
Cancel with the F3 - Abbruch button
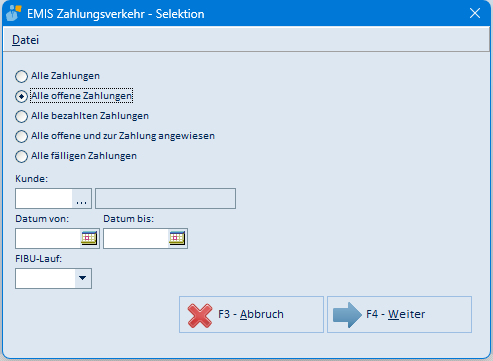251,314
